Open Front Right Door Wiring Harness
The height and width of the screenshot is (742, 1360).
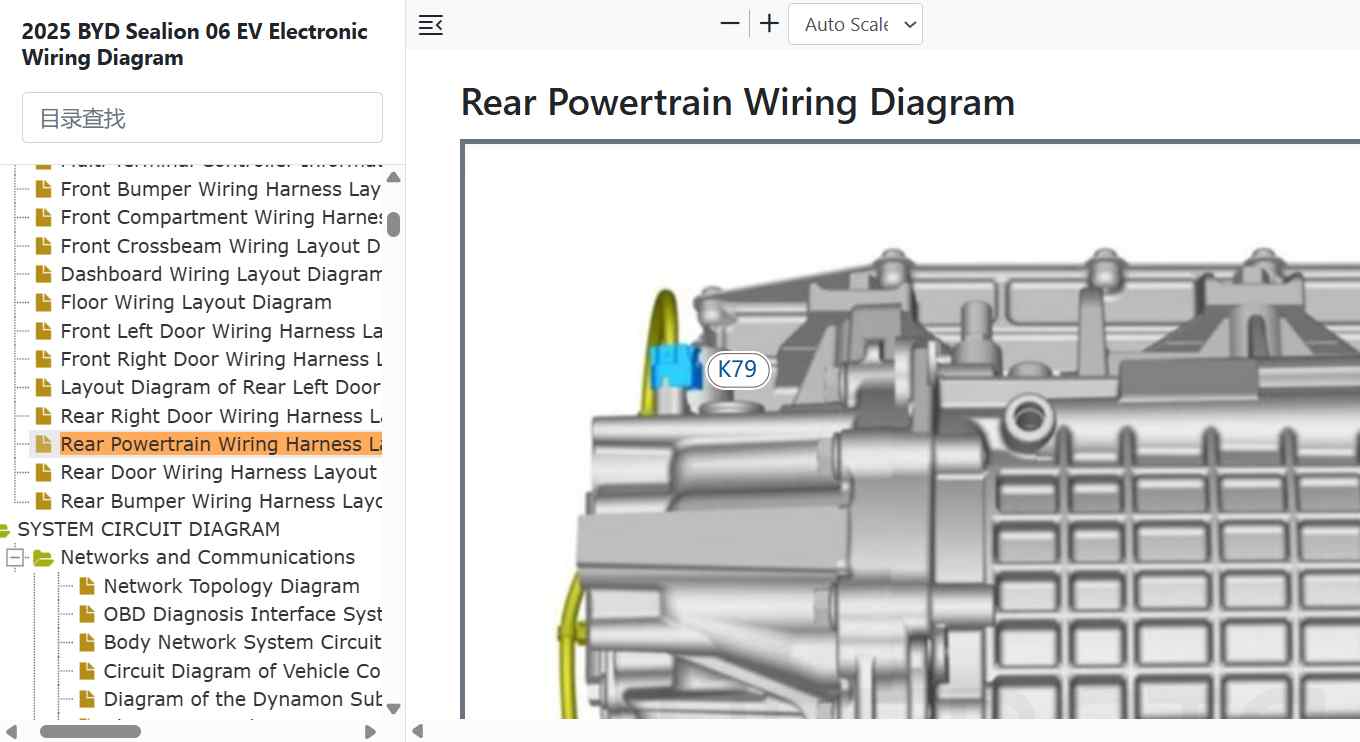pyautogui.click(x=221, y=359)
